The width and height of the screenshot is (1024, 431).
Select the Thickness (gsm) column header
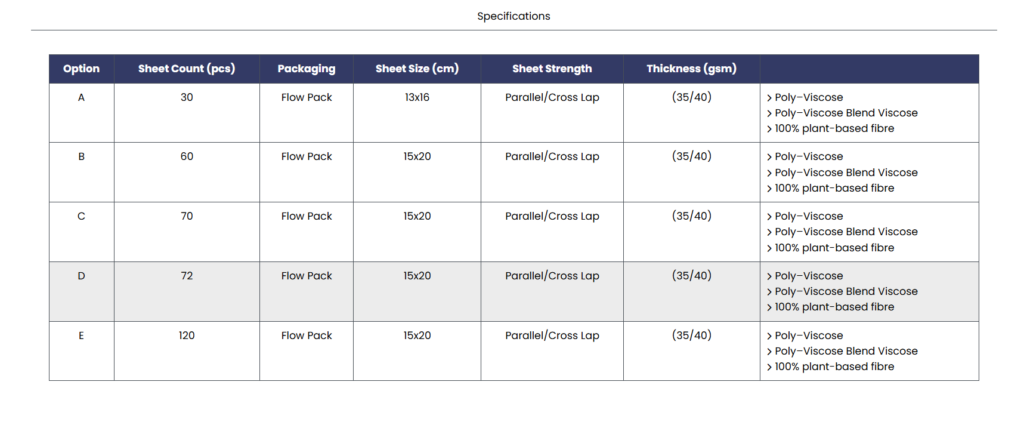[691, 69]
